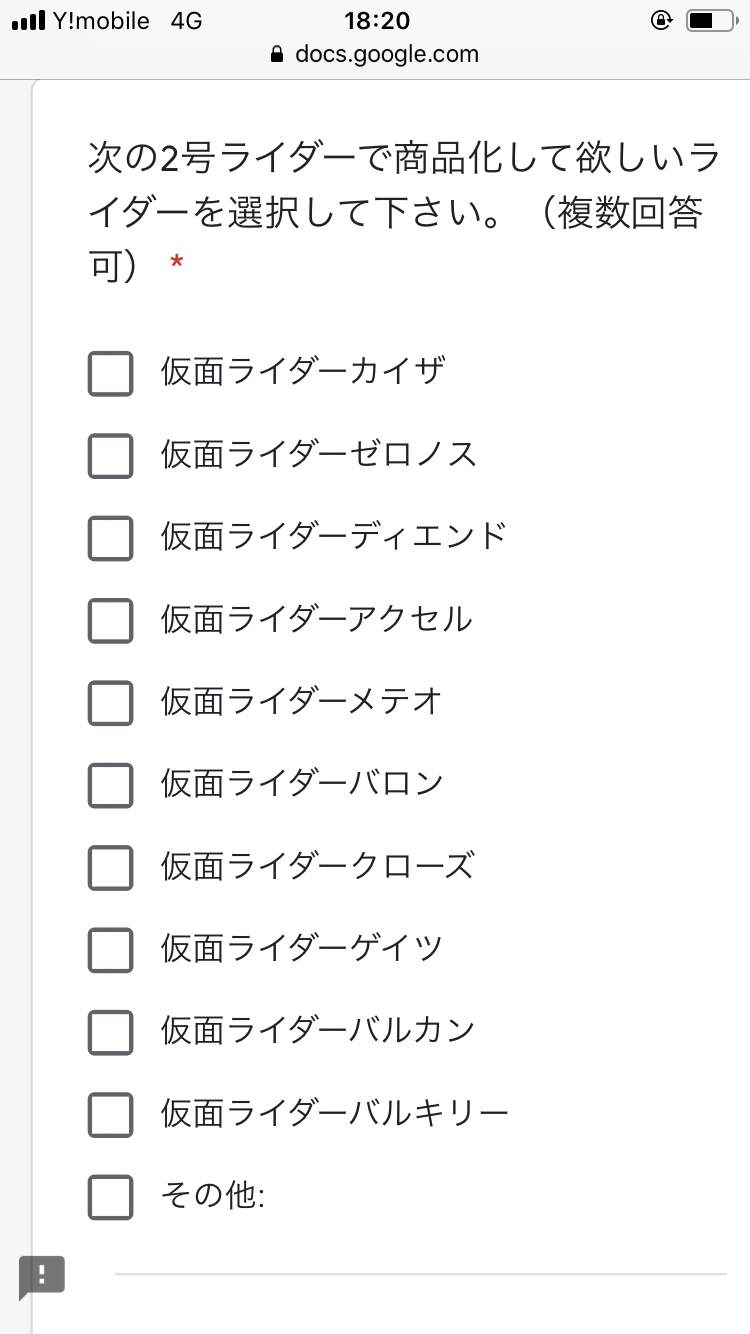Choose the 仮面ライダーバロン checkbox
The image size is (750, 1334).
tap(110, 784)
